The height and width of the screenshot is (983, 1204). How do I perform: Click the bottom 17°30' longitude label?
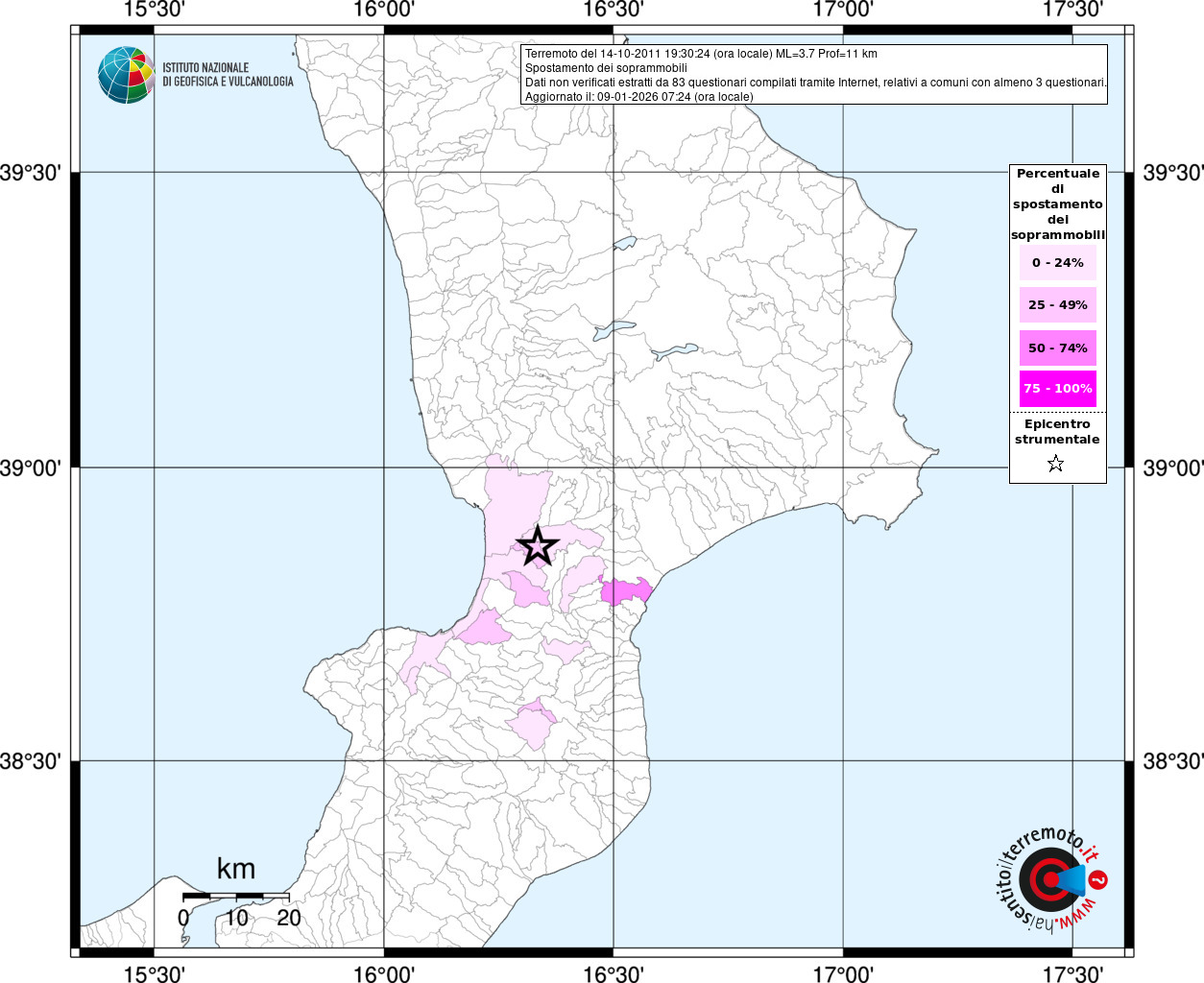tap(1072, 973)
